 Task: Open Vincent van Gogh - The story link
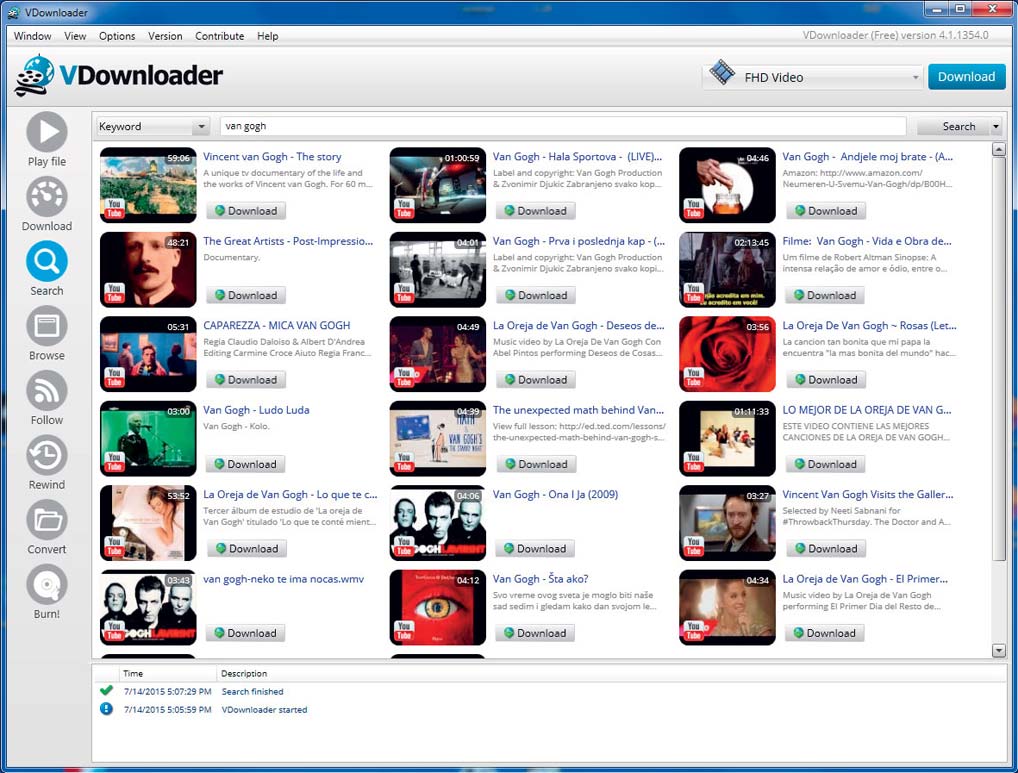pyautogui.click(x=272, y=156)
